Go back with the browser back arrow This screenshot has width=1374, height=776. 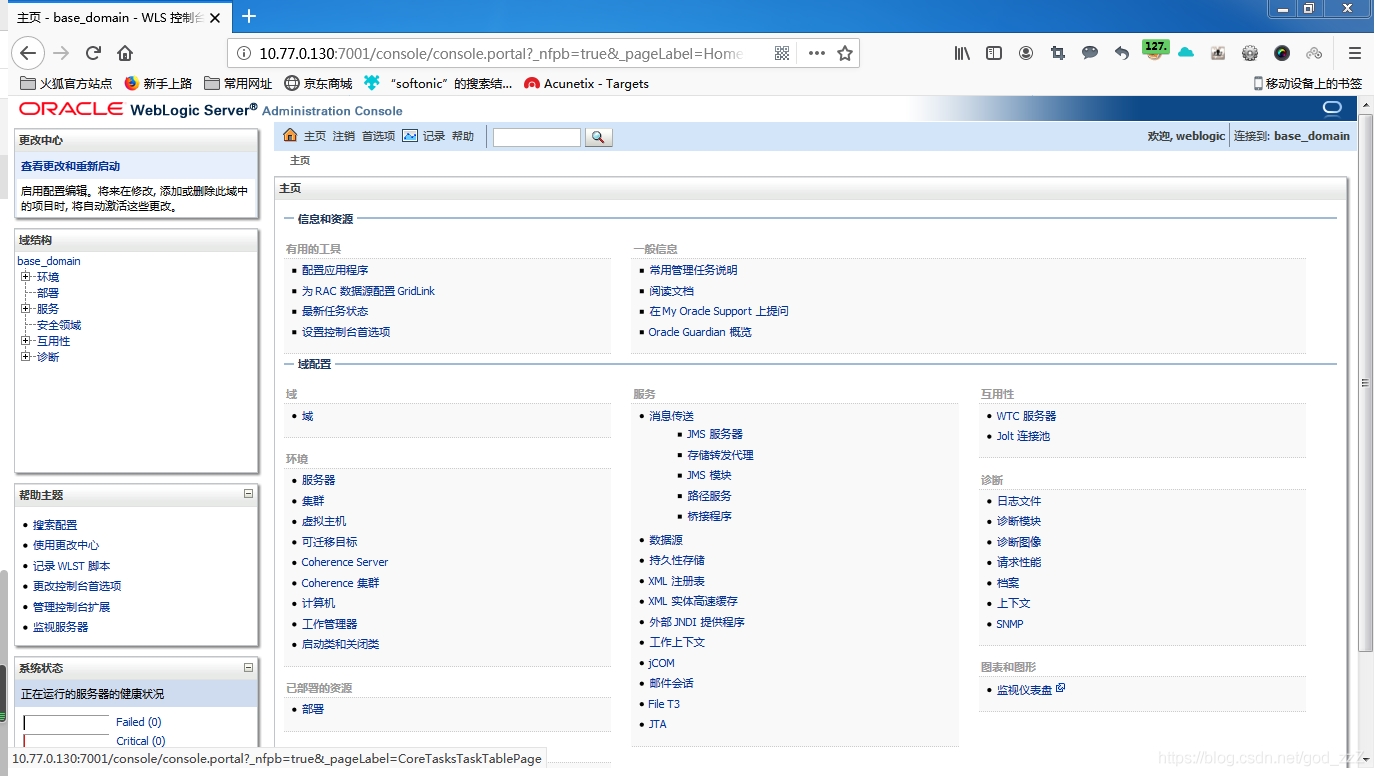27,53
